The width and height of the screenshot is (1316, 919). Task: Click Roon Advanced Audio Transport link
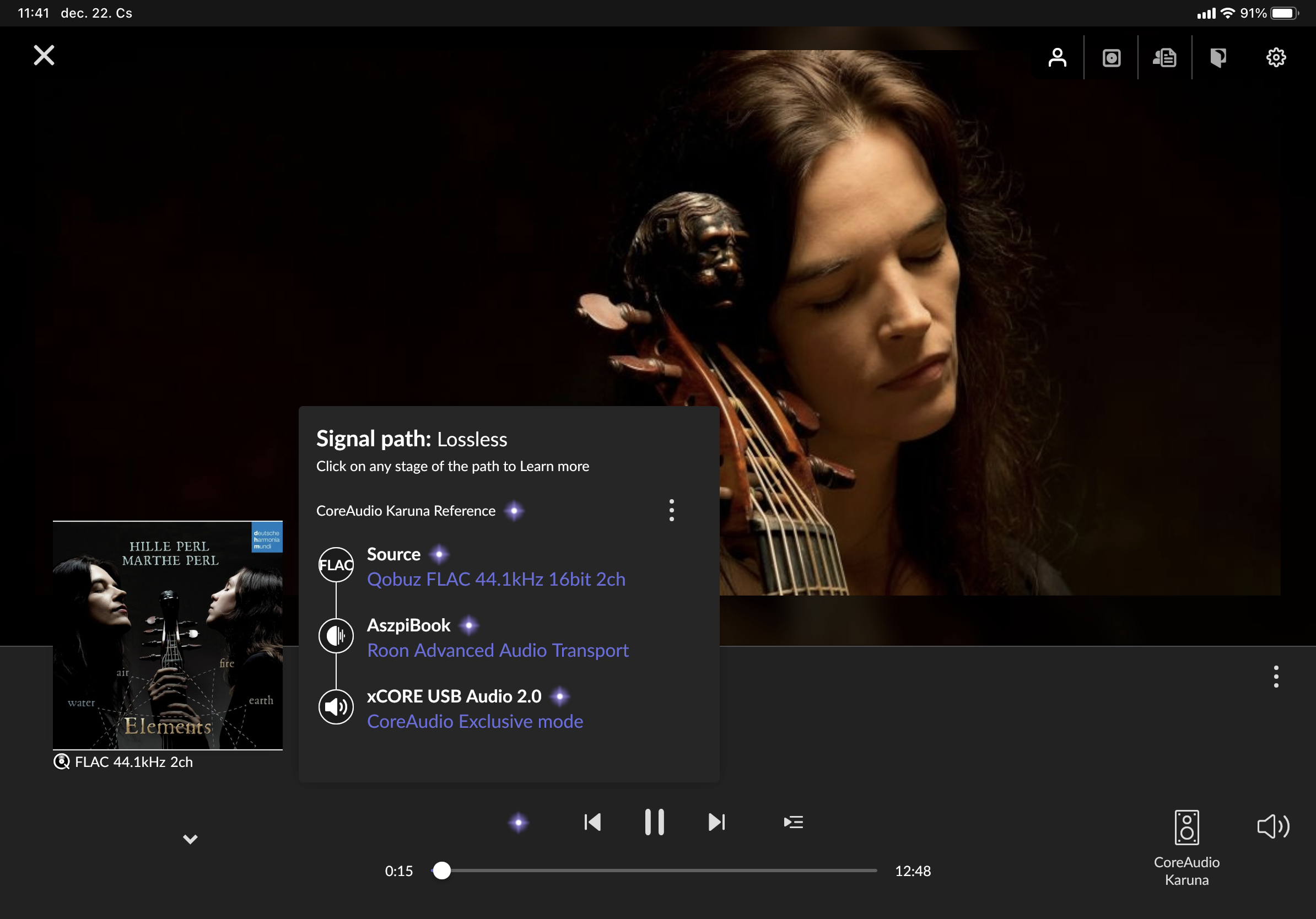(x=498, y=650)
